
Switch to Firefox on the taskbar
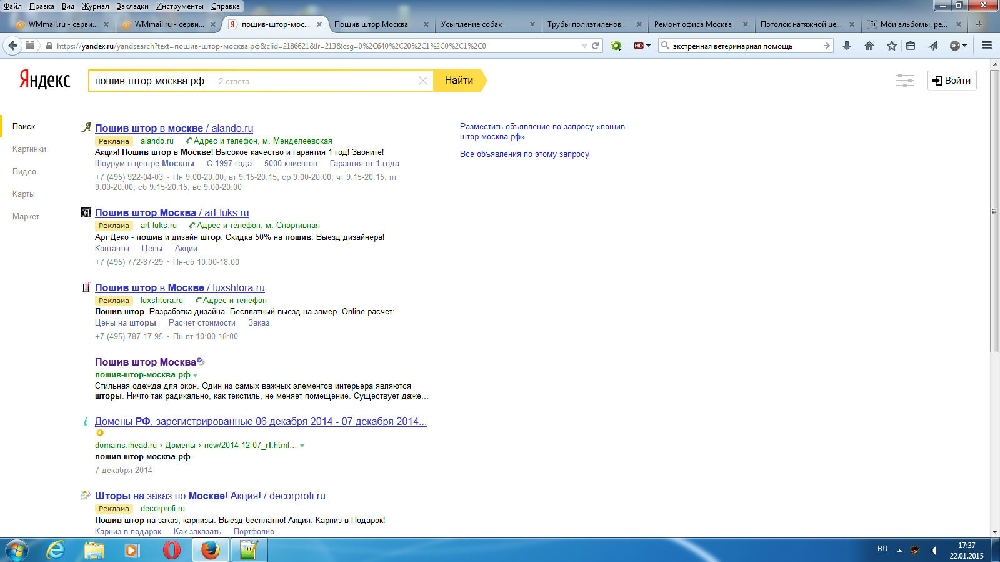pyautogui.click(x=210, y=550)
